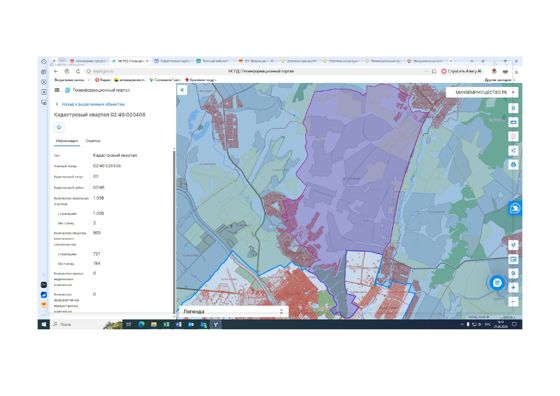
Task: Switch to the Информация tab
Action: click(x=67, y=141)
